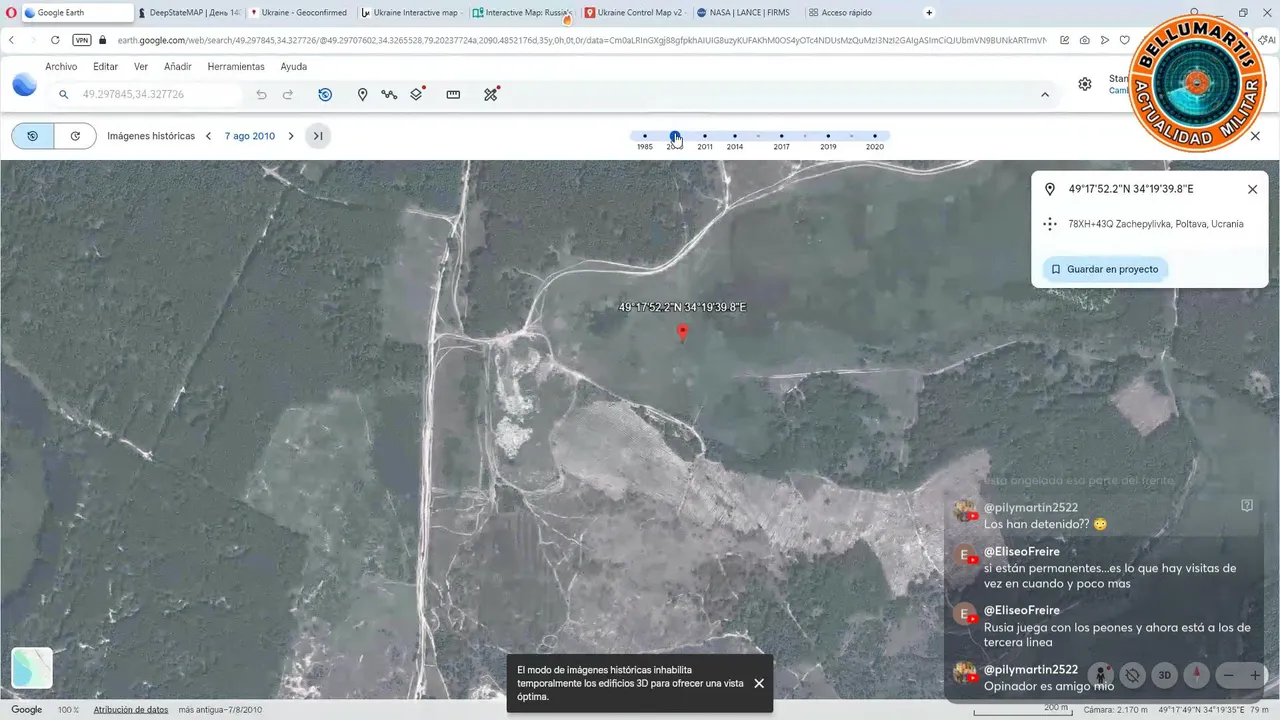Zoom out with the minus button
The image size is (1280, 720).
click(x=1229, y=675)
